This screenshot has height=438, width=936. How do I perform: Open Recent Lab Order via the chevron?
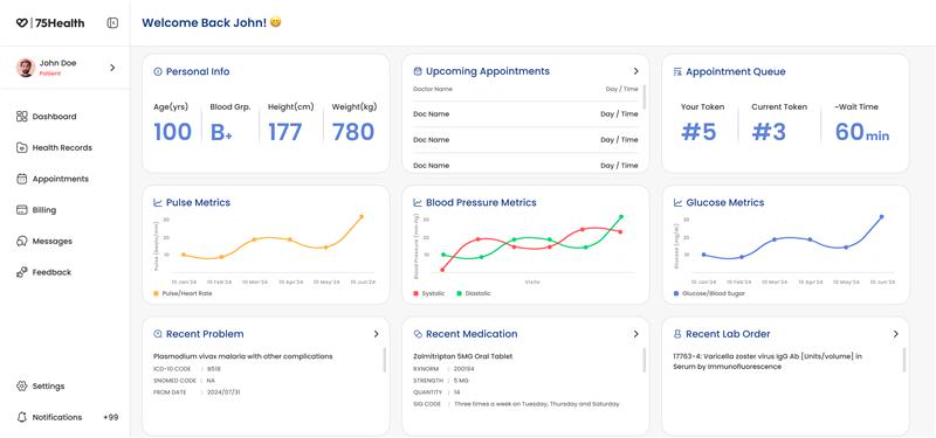[x=895, y=334]
